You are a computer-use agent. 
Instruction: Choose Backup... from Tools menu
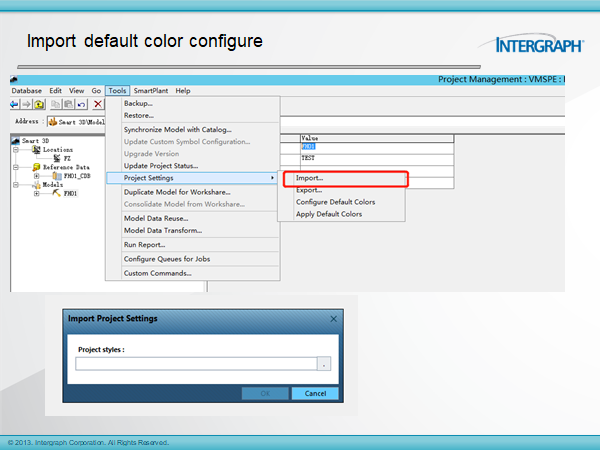pyautogui.click(x=192, y=103)
